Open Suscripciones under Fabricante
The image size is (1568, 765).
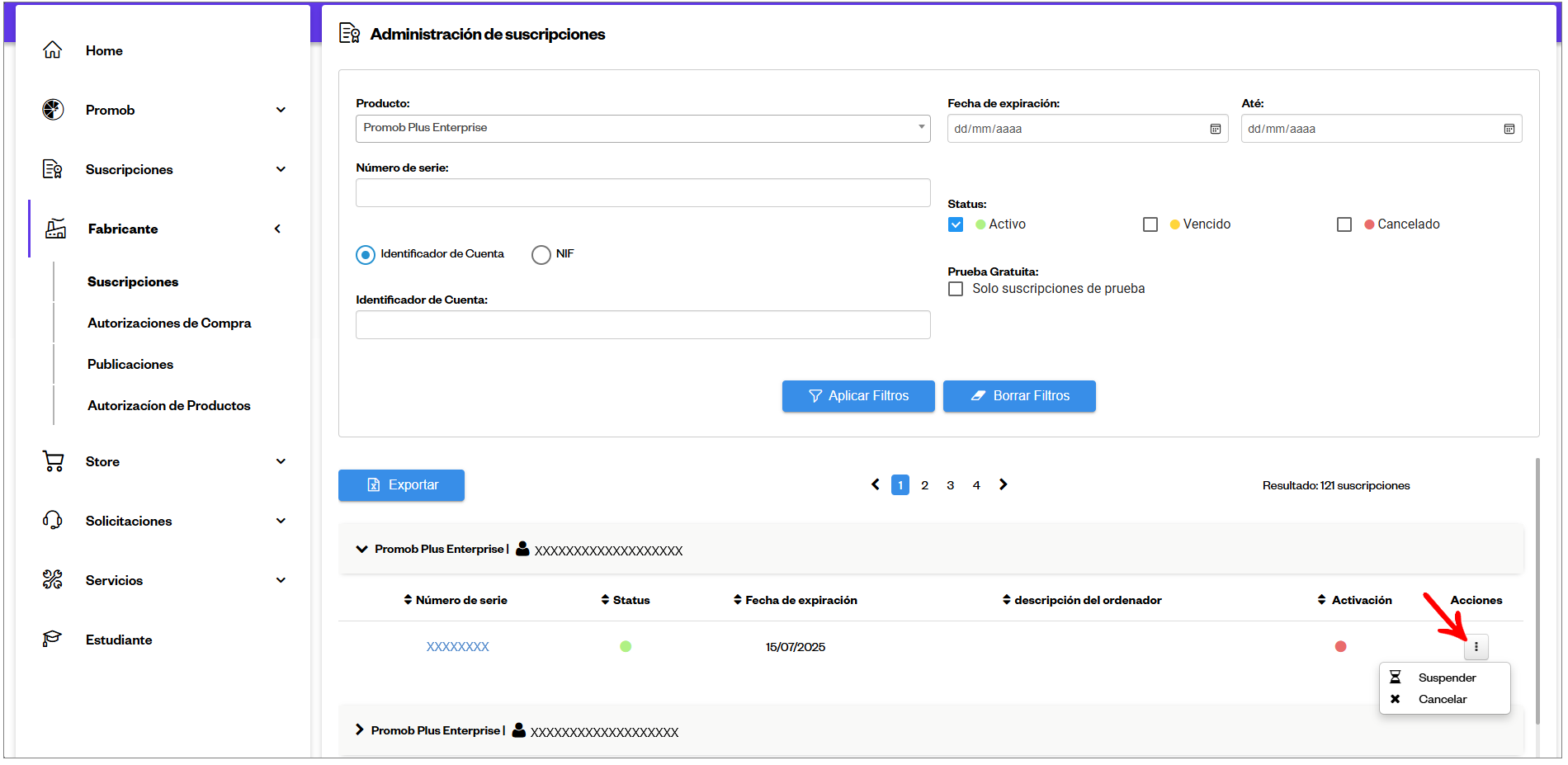click(133, 281)
